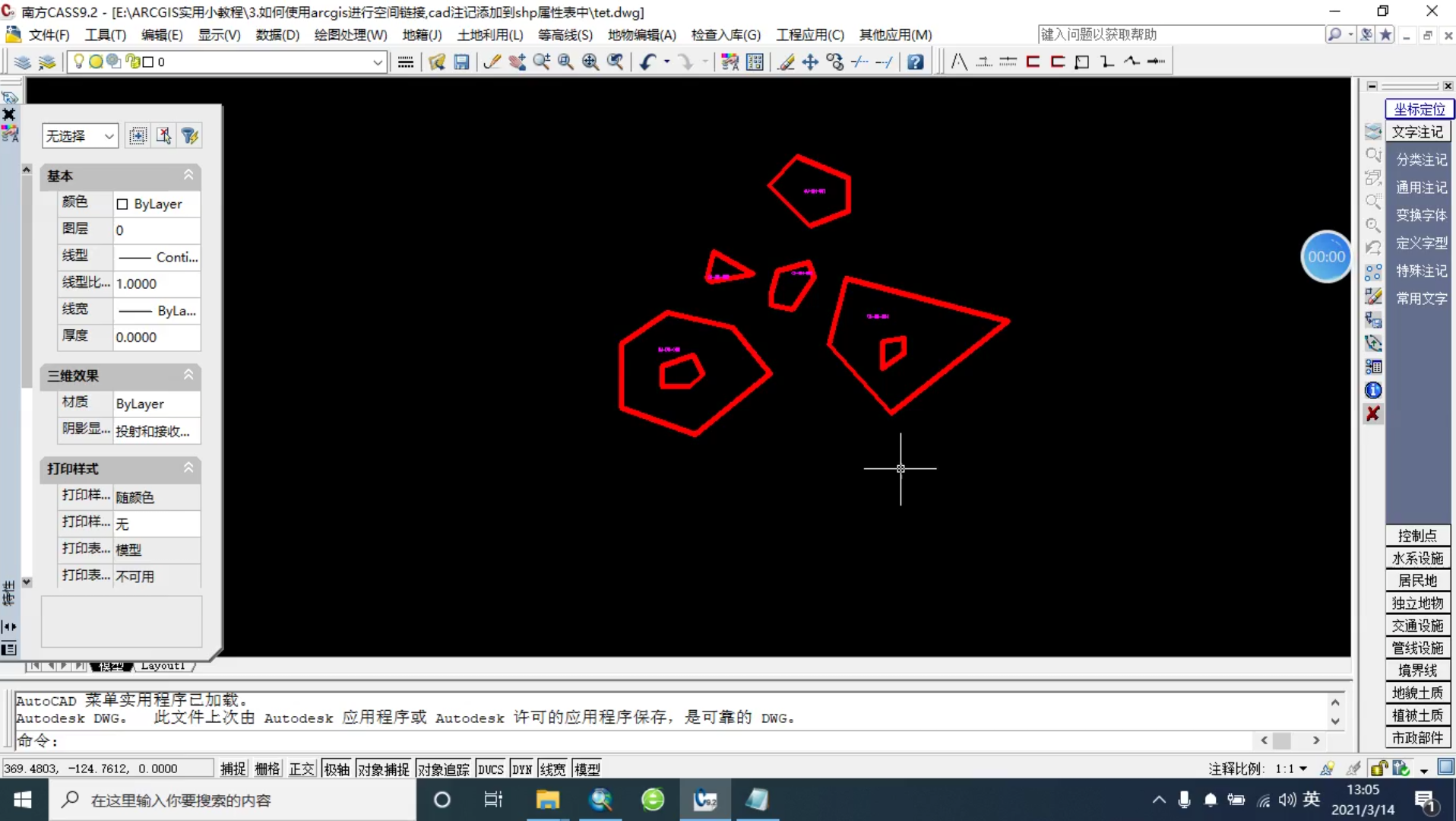Click the move cross-arrows tool
Image resolution: width=1456 pixels, height=821 pixels.
810,62
